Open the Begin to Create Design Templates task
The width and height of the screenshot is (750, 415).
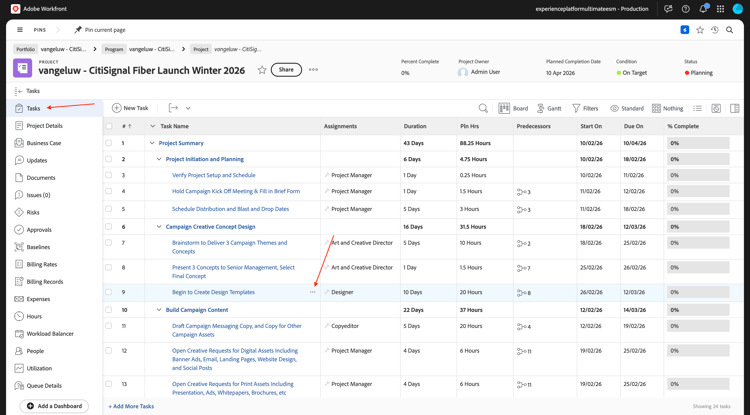point(213,292)
